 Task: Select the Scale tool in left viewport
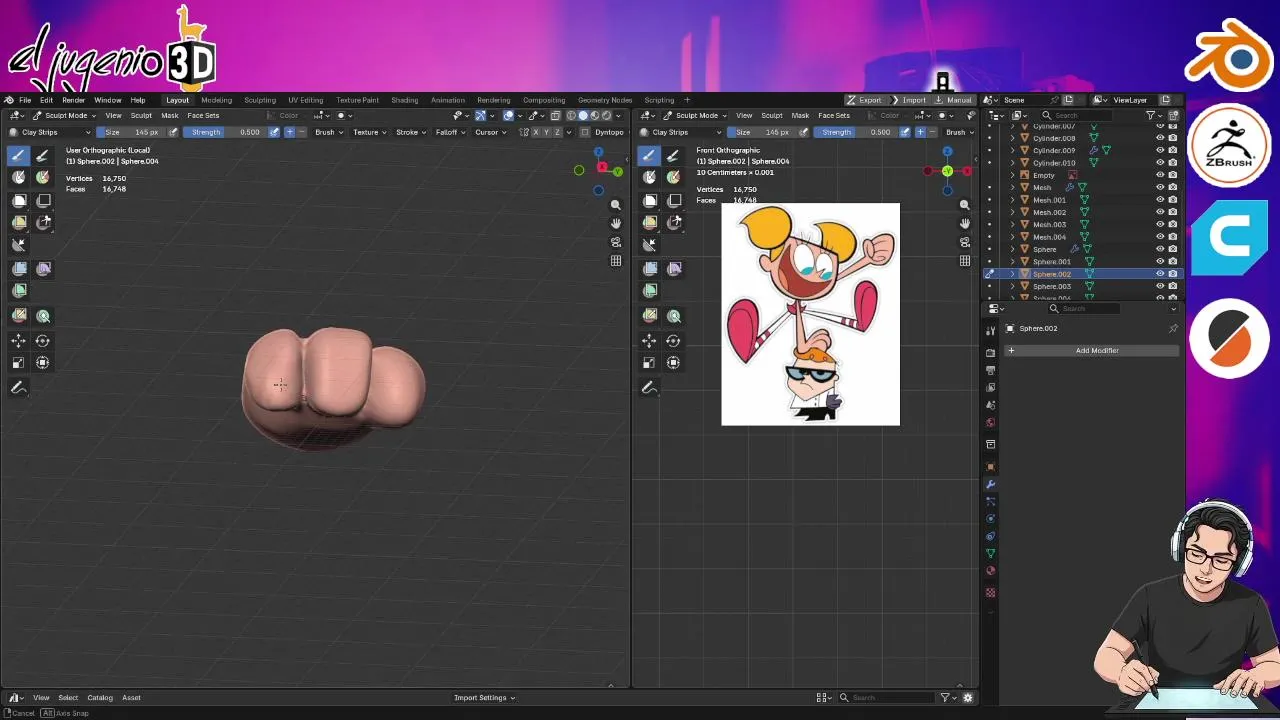[x=19, y=362]
